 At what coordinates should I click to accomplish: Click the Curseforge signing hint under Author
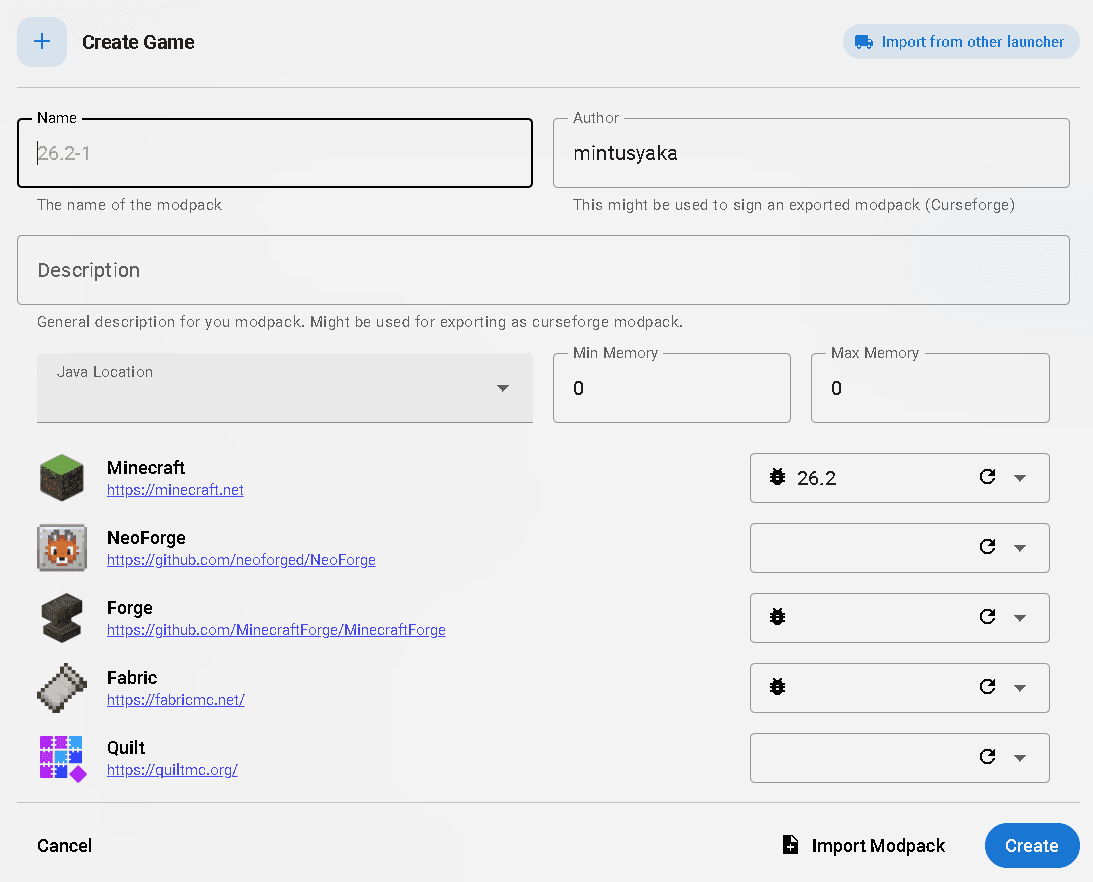point(793,205)
